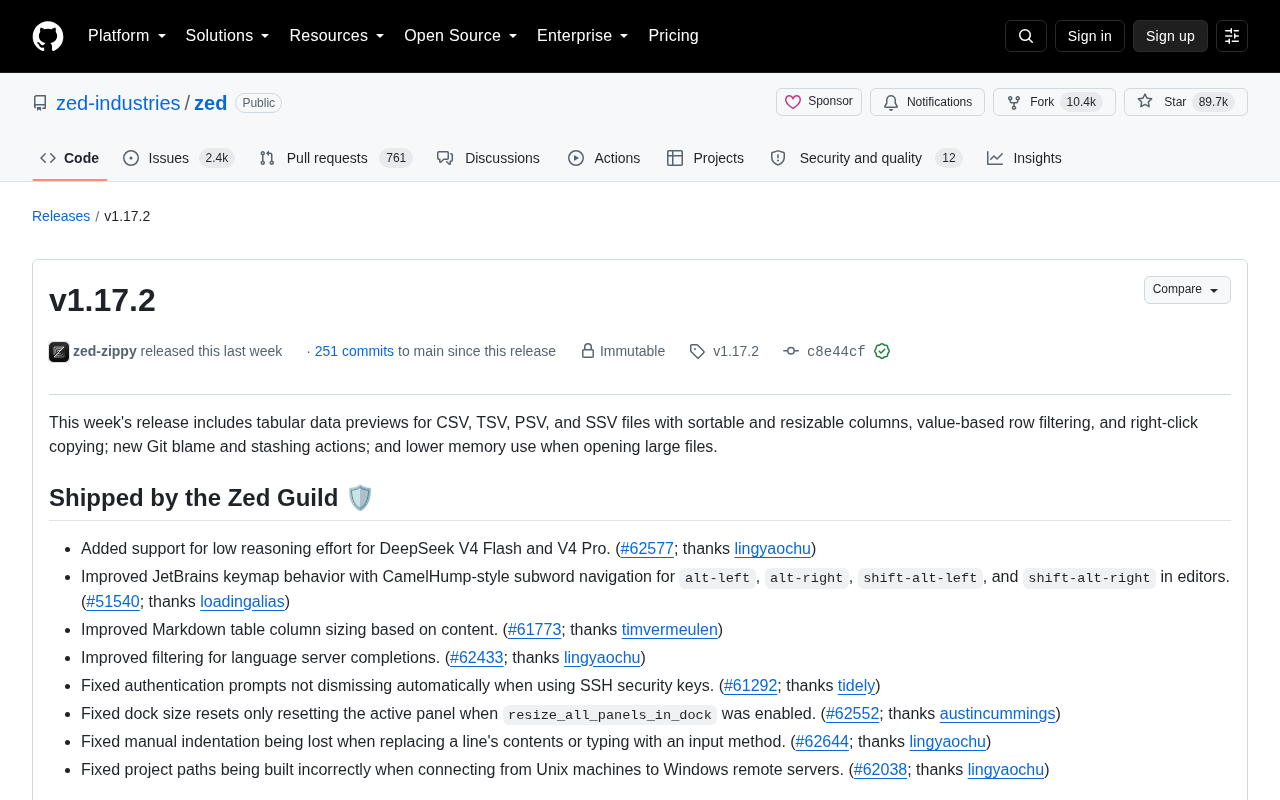Click the commit icon beside c8e44cf
1280x800 pixels.
click(791, 351)
